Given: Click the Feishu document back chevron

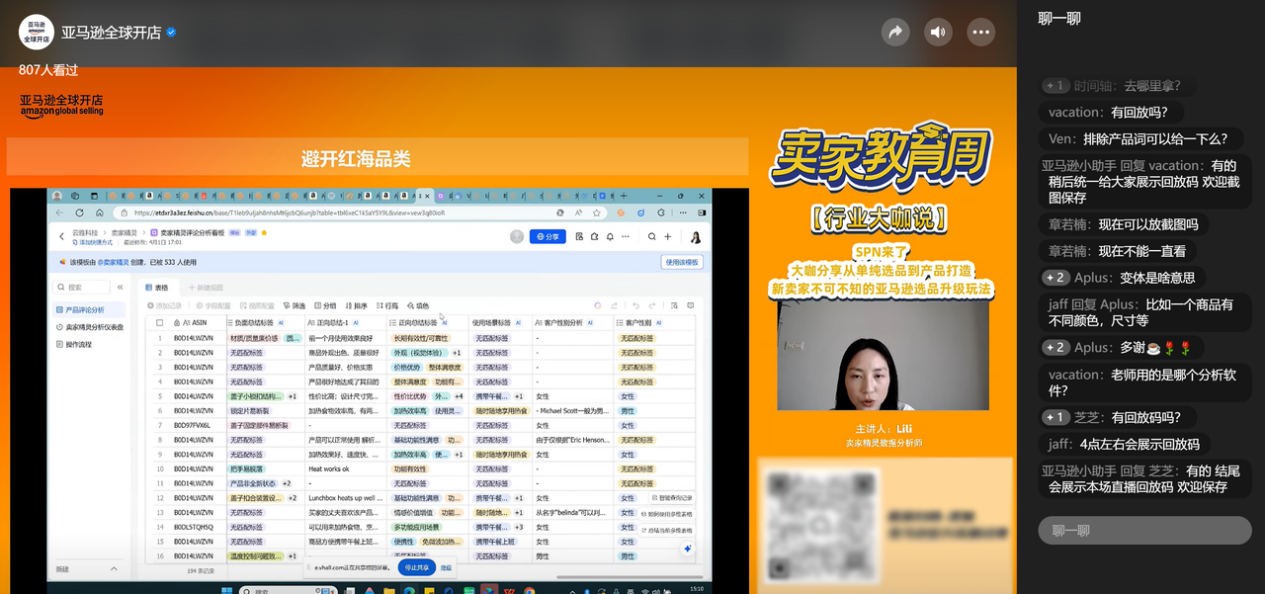Looking at the screenshot, I should 61,237.
